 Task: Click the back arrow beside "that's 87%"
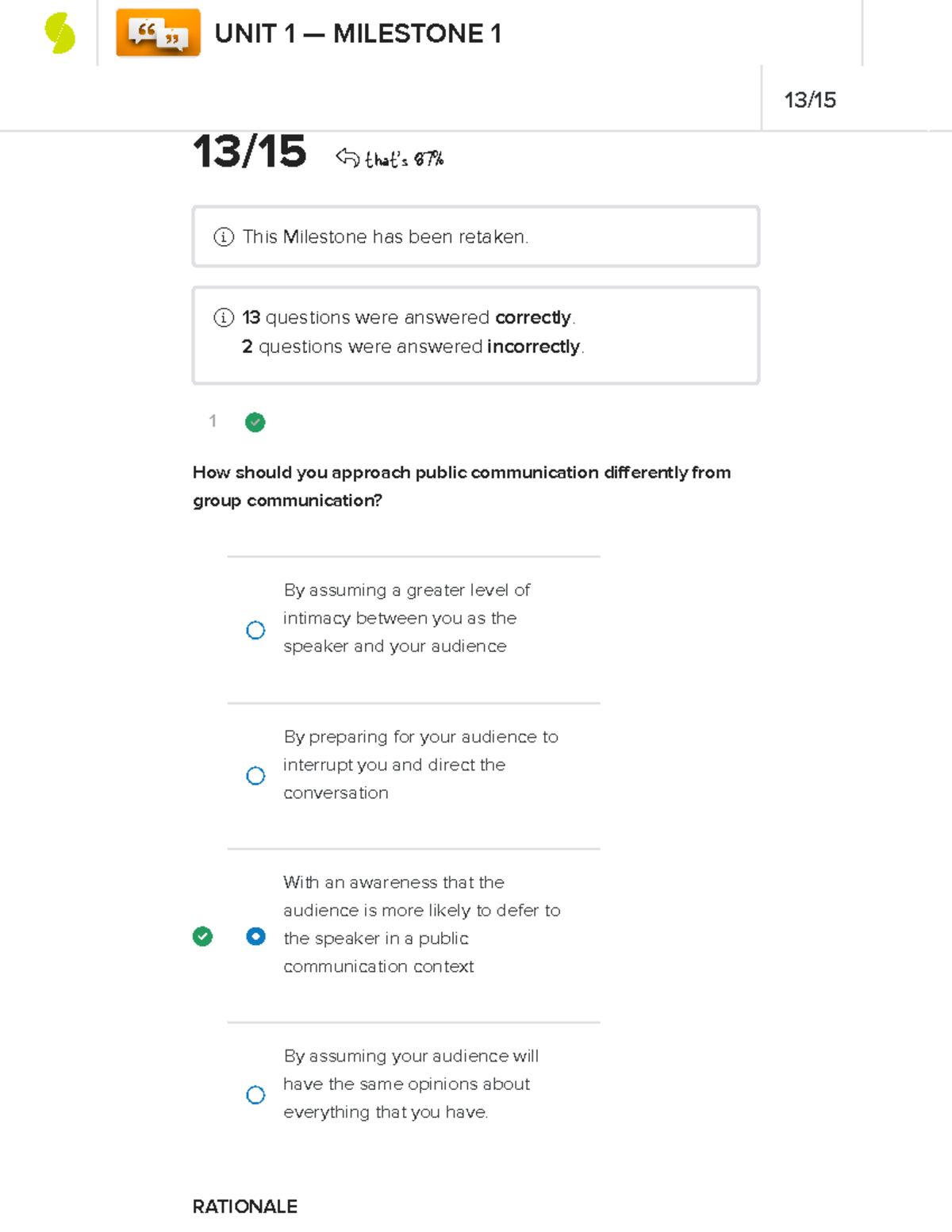tap(347, 158)
